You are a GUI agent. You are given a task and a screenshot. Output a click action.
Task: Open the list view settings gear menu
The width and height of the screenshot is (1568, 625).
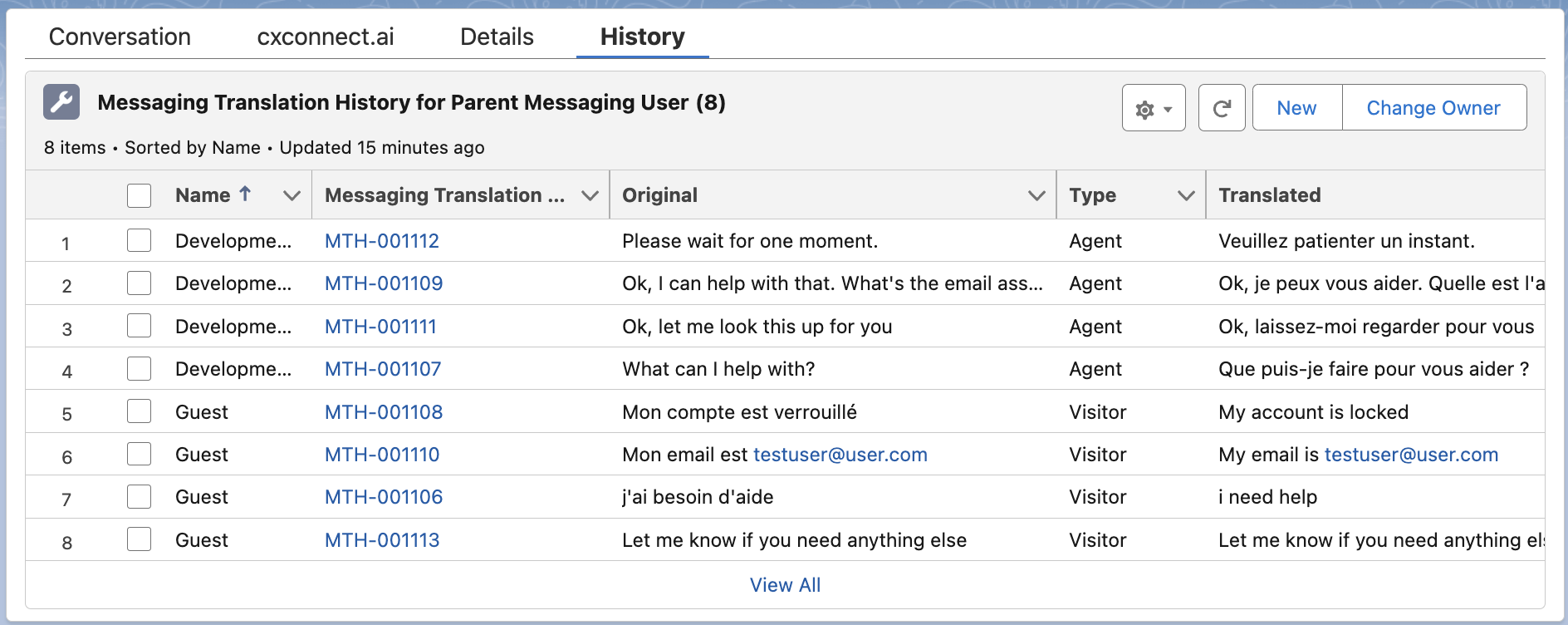[x=1153, y=108]
